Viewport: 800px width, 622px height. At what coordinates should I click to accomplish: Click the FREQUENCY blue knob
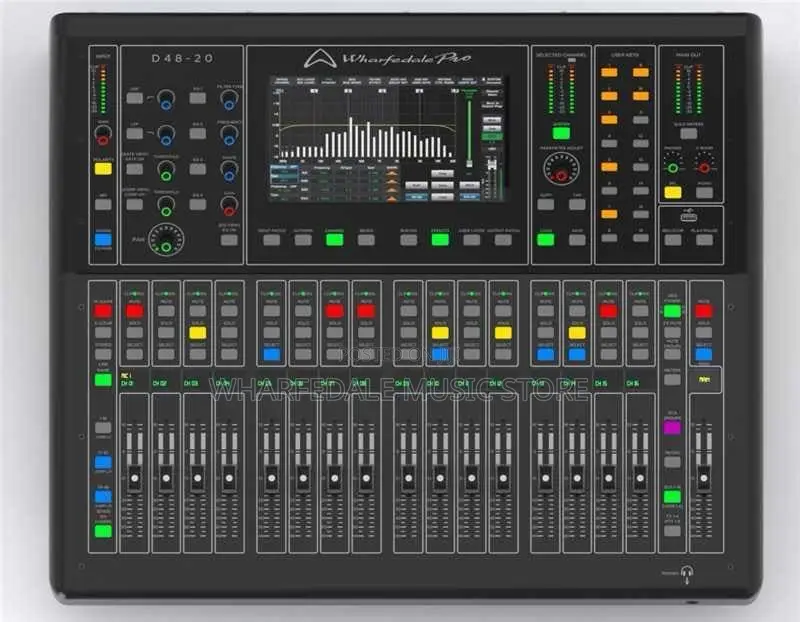tap(229, 135)
